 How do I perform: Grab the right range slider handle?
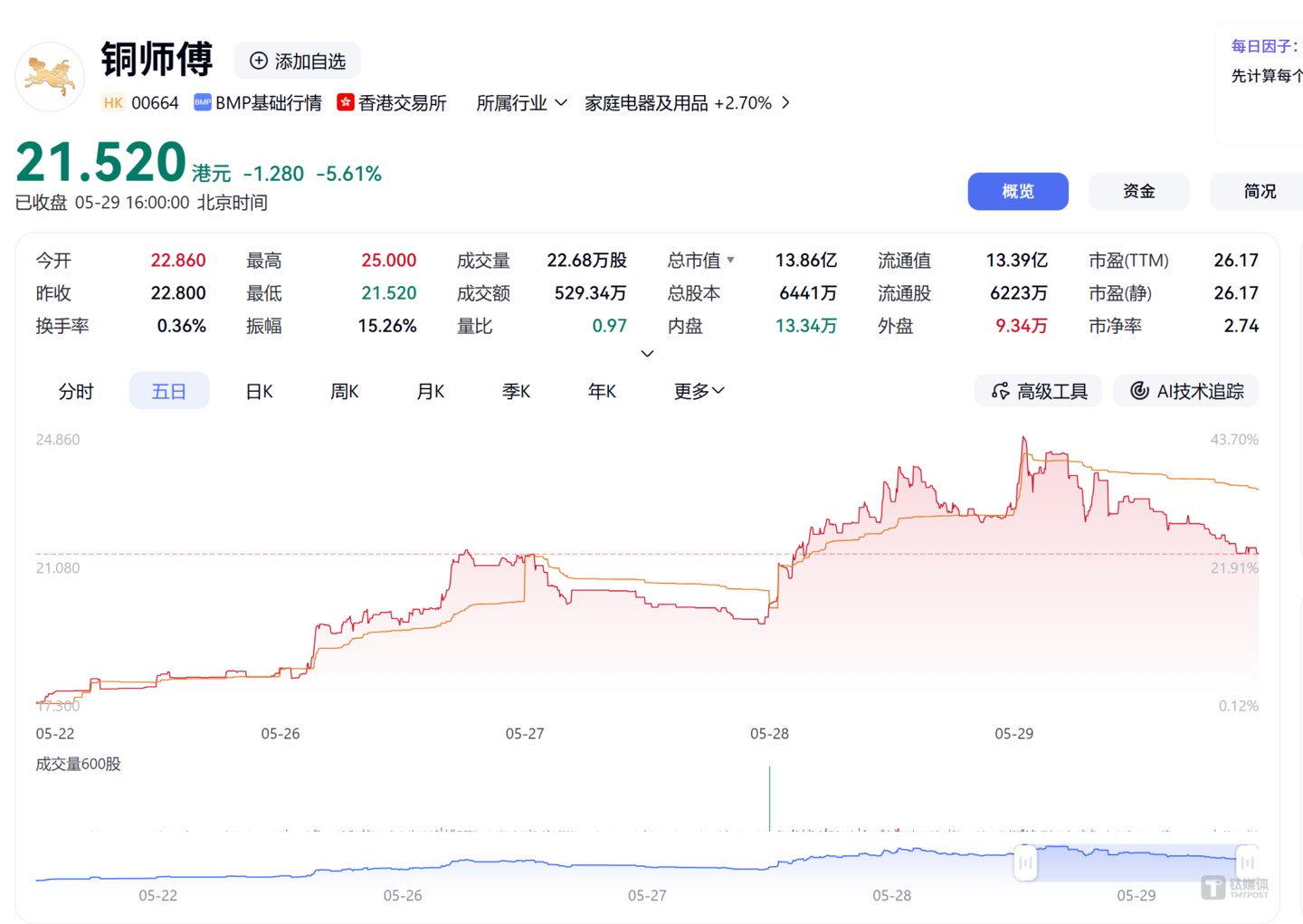pos(1247,862)
